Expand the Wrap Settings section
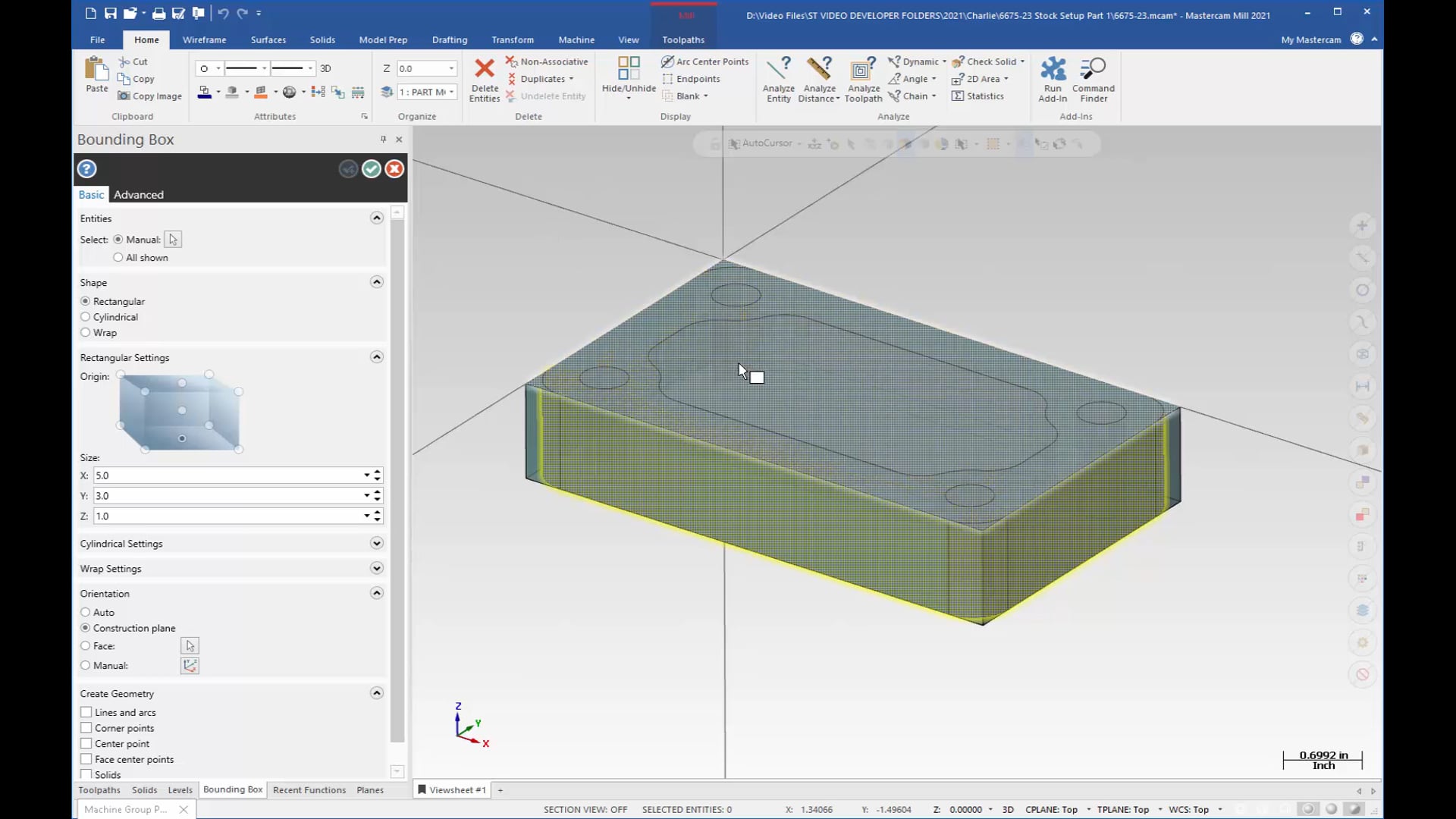This screenshot has height=819, width=1456. tap(378, 568)
